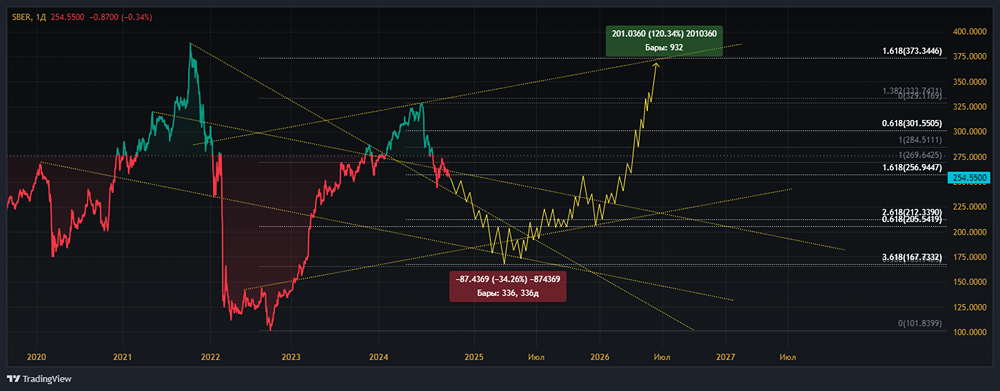Click the 2025 time axis label
Viewport: 1000px width, 391px height.
[x=473, y=357]
